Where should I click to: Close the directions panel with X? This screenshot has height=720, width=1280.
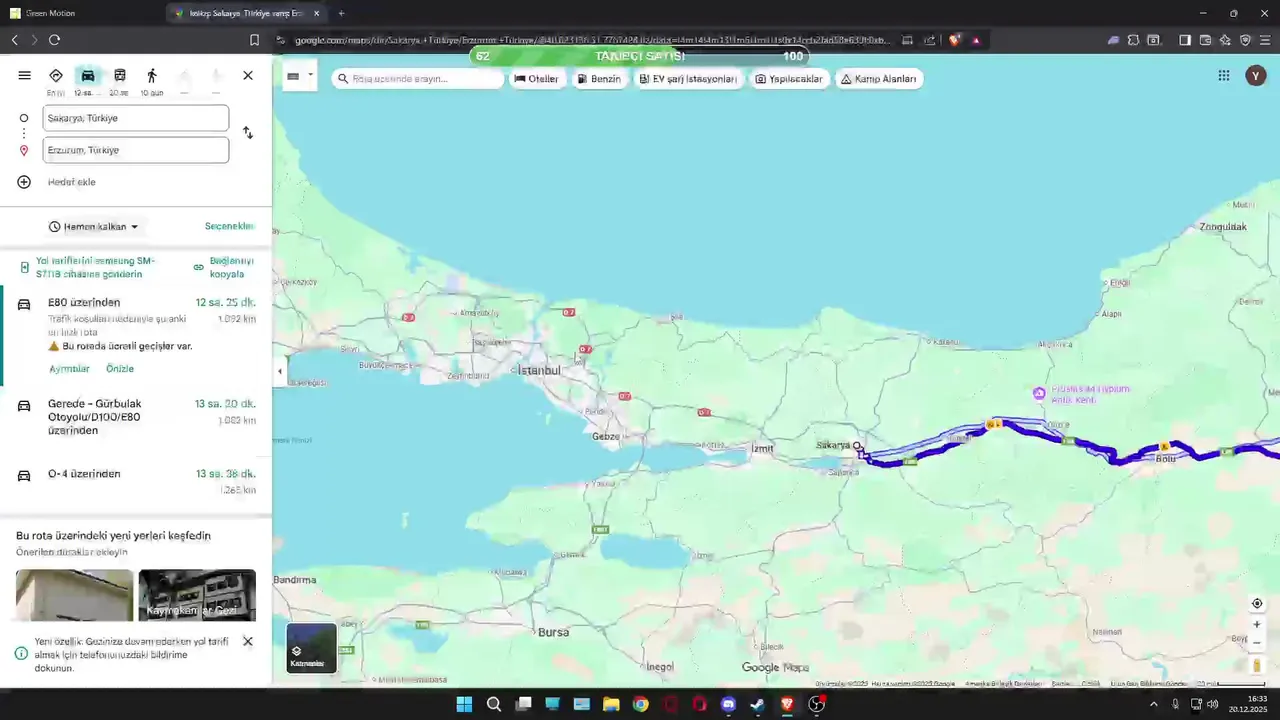tap(248, 75)
